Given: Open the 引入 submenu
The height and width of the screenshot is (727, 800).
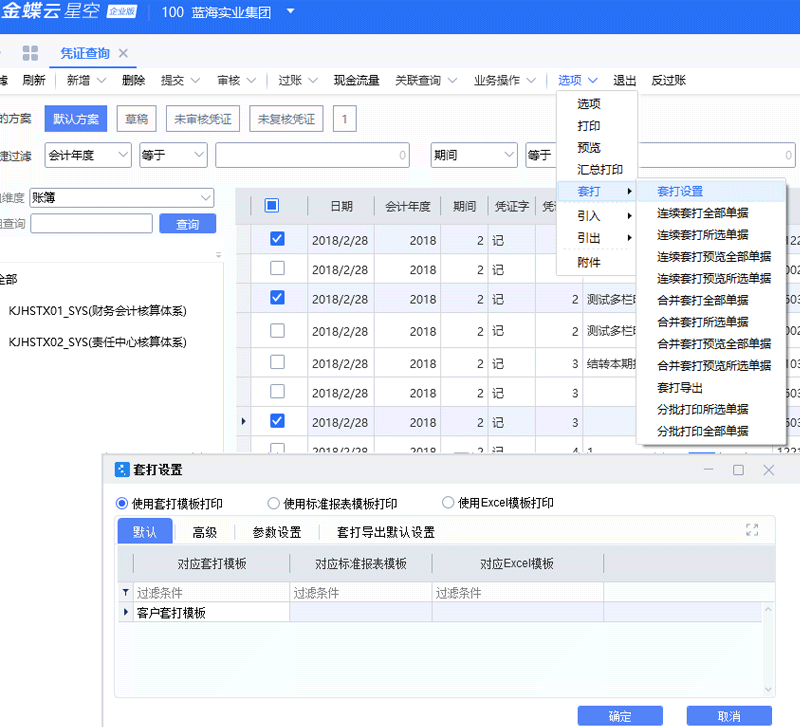Looking at the screenshot, I should tap(596, 216).
